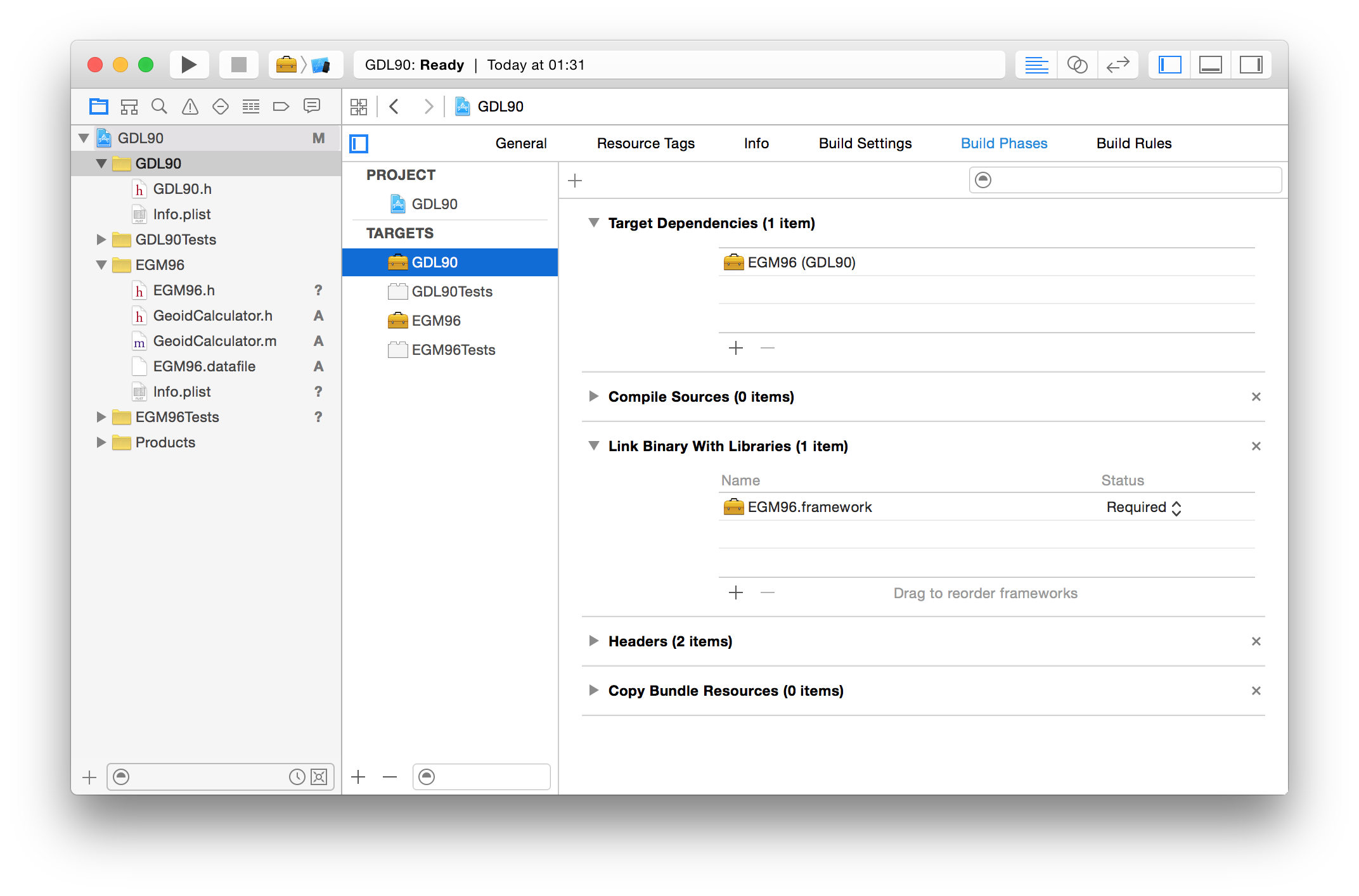
Task: Open the General tab
Action: pos(520,143)
